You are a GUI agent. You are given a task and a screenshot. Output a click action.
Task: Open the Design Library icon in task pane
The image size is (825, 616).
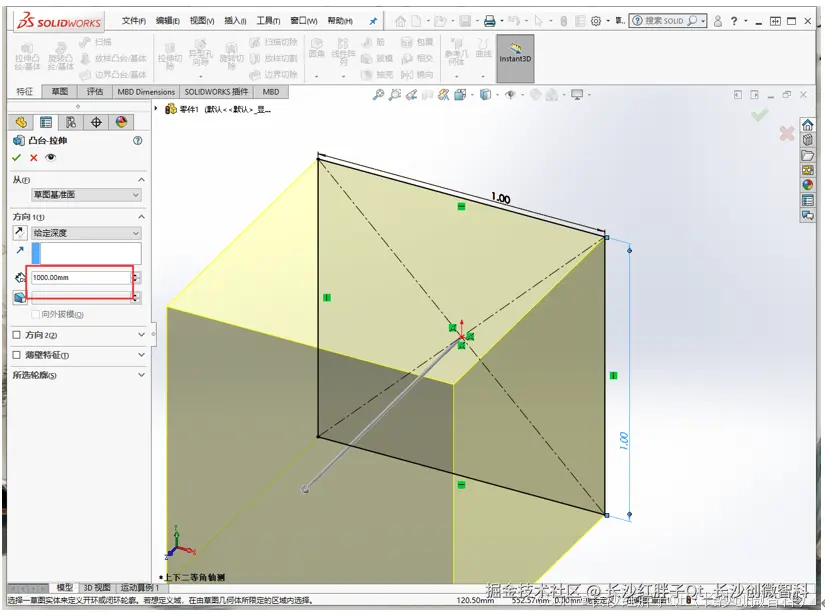pyautogui.click(x=808, y=140)
